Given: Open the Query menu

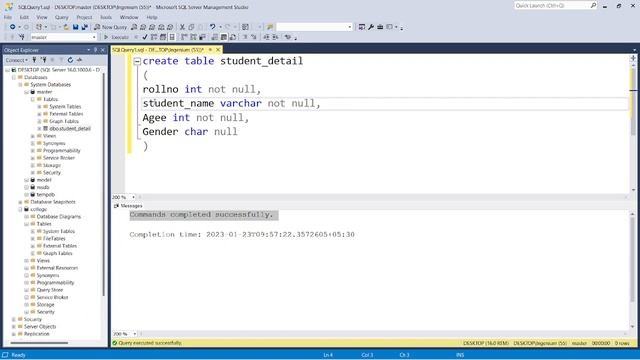Looking at the screenshot, I should coord(62,17).
